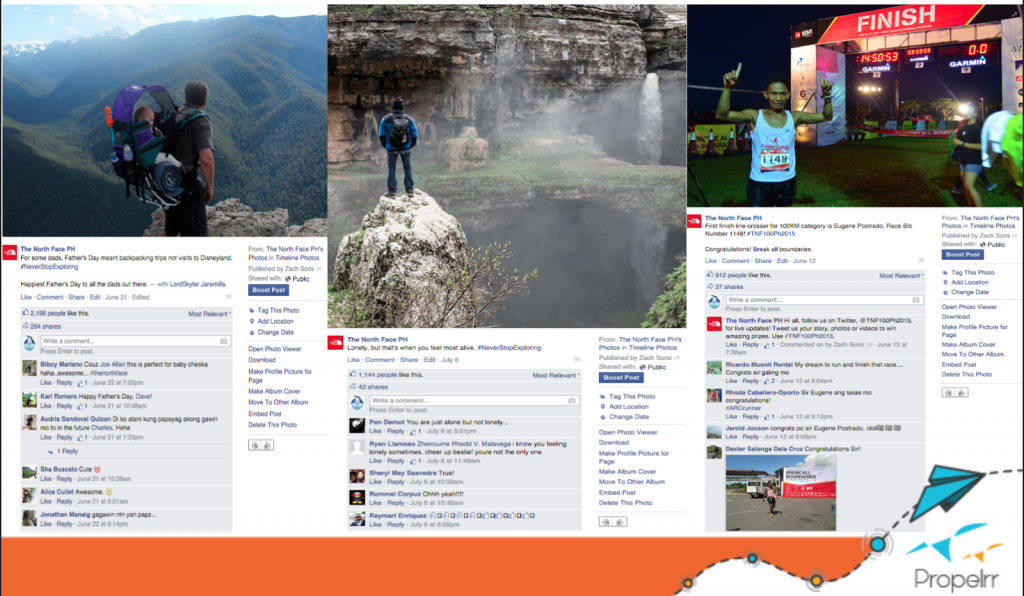Click 42 shares on the July 6 post
Image resolution: width=1024 pixels, height=596 pixels.
click(x=372, y=387)
